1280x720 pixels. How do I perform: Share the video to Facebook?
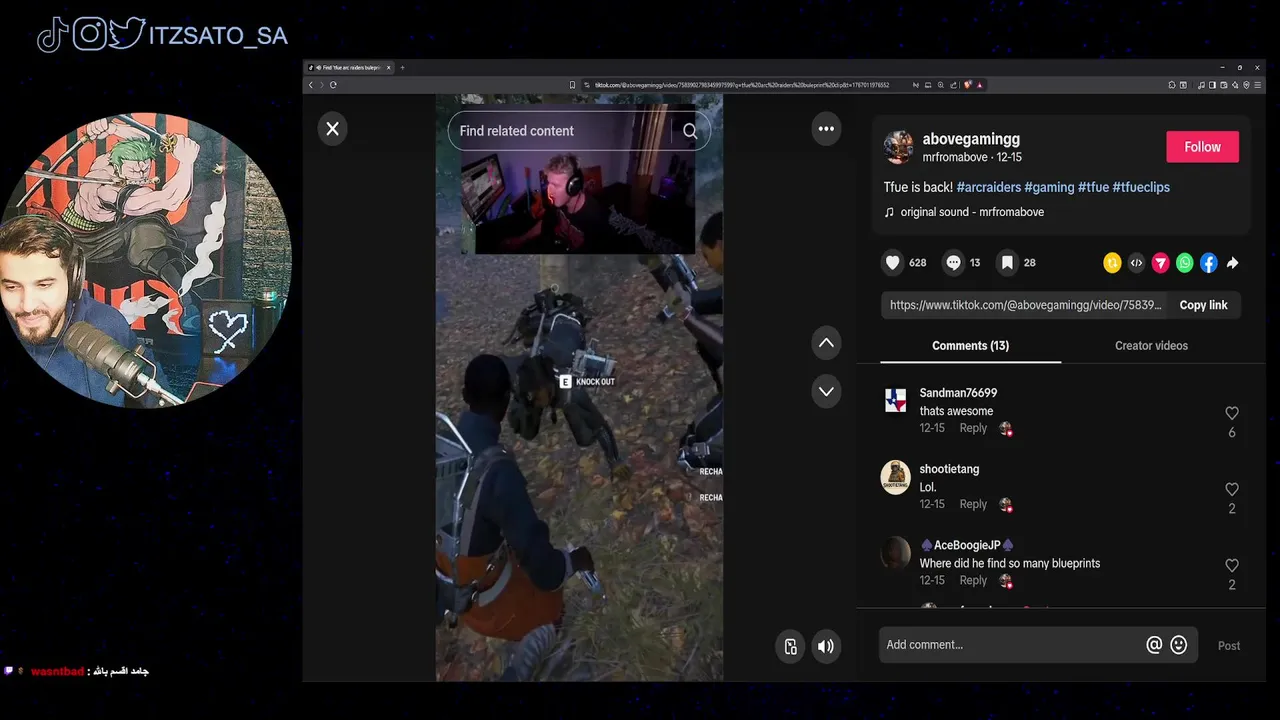(x=1208, y=263)
